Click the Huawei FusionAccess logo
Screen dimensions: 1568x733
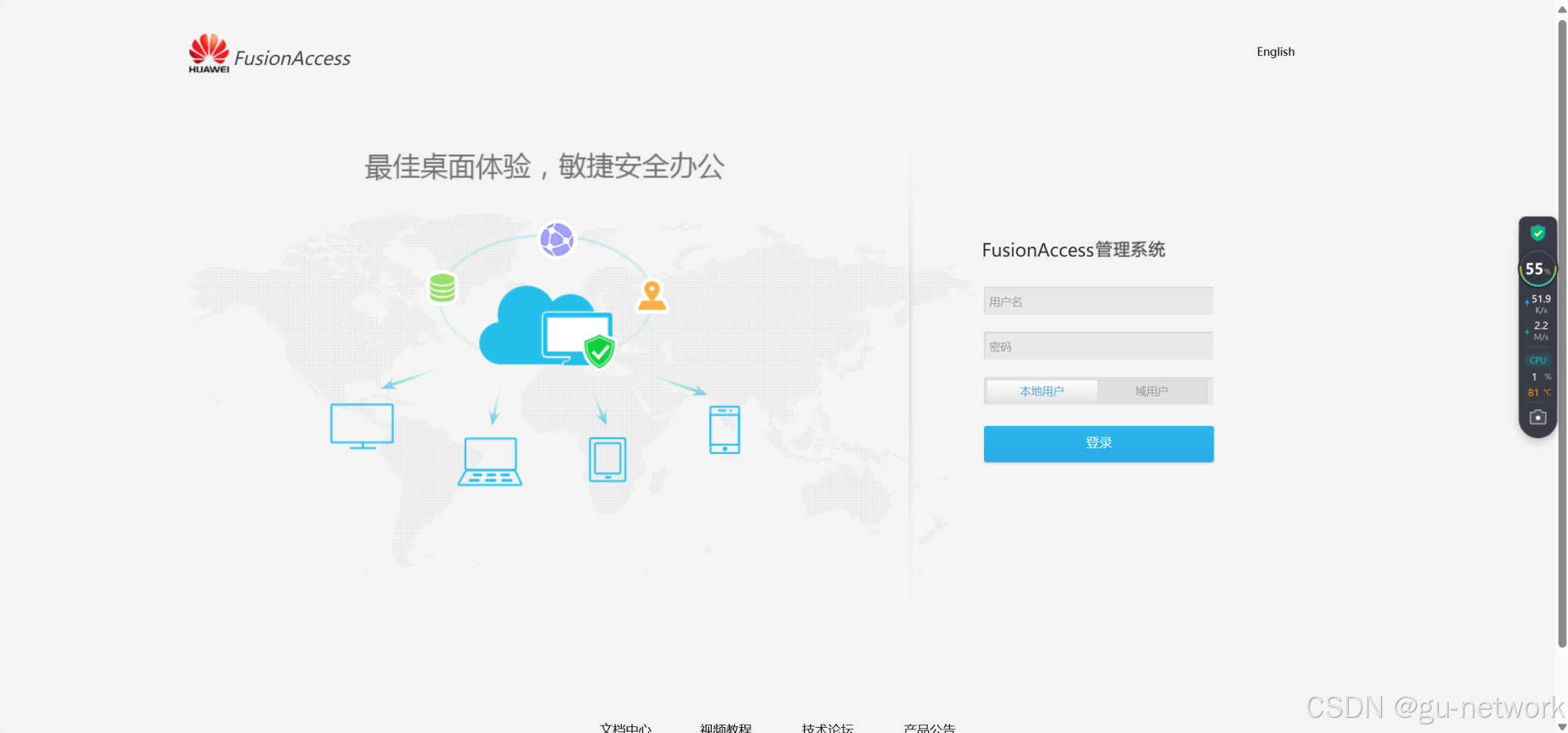[x=269, y=54]
